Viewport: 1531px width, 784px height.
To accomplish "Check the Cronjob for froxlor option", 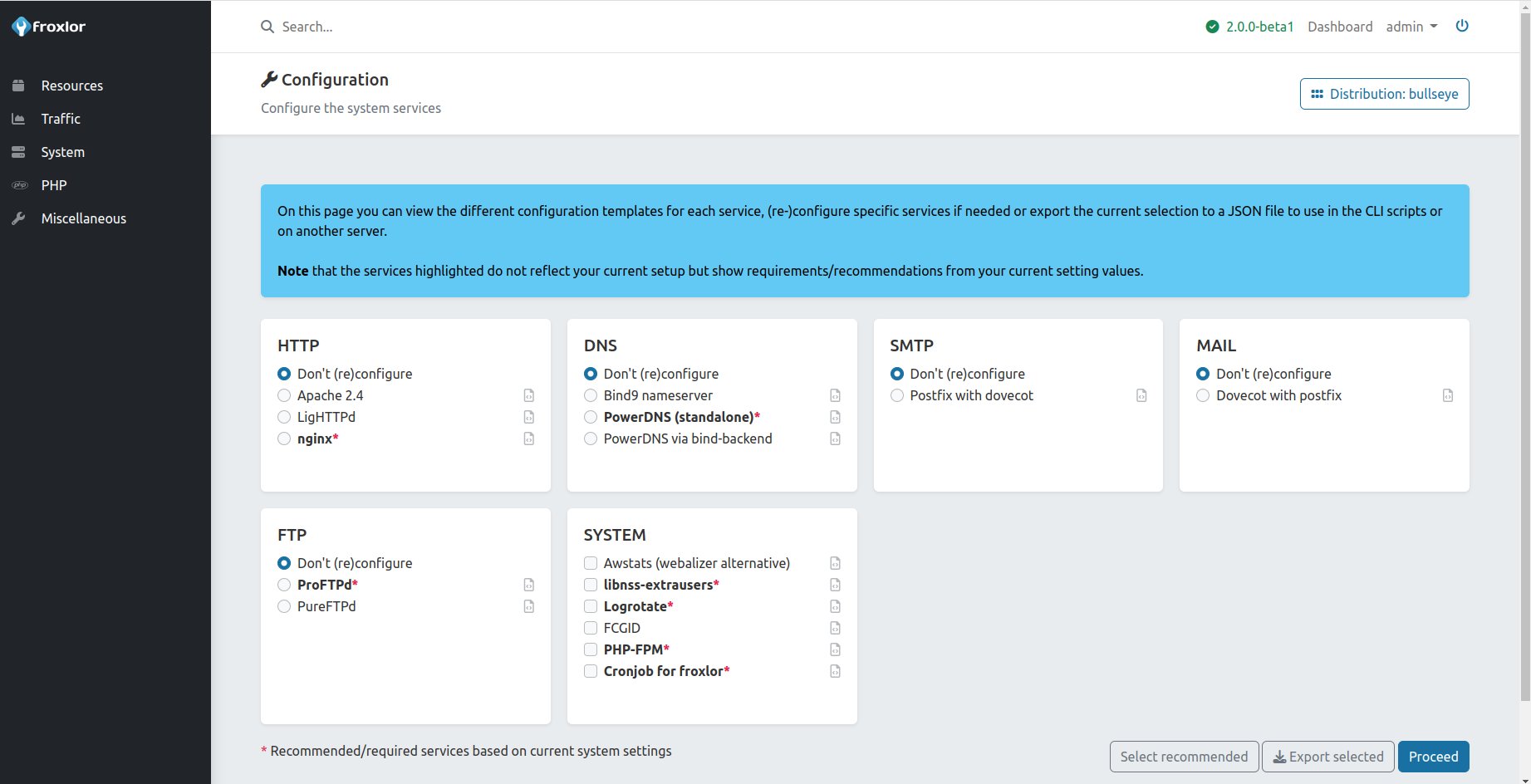I will click(x=591, y=671).
